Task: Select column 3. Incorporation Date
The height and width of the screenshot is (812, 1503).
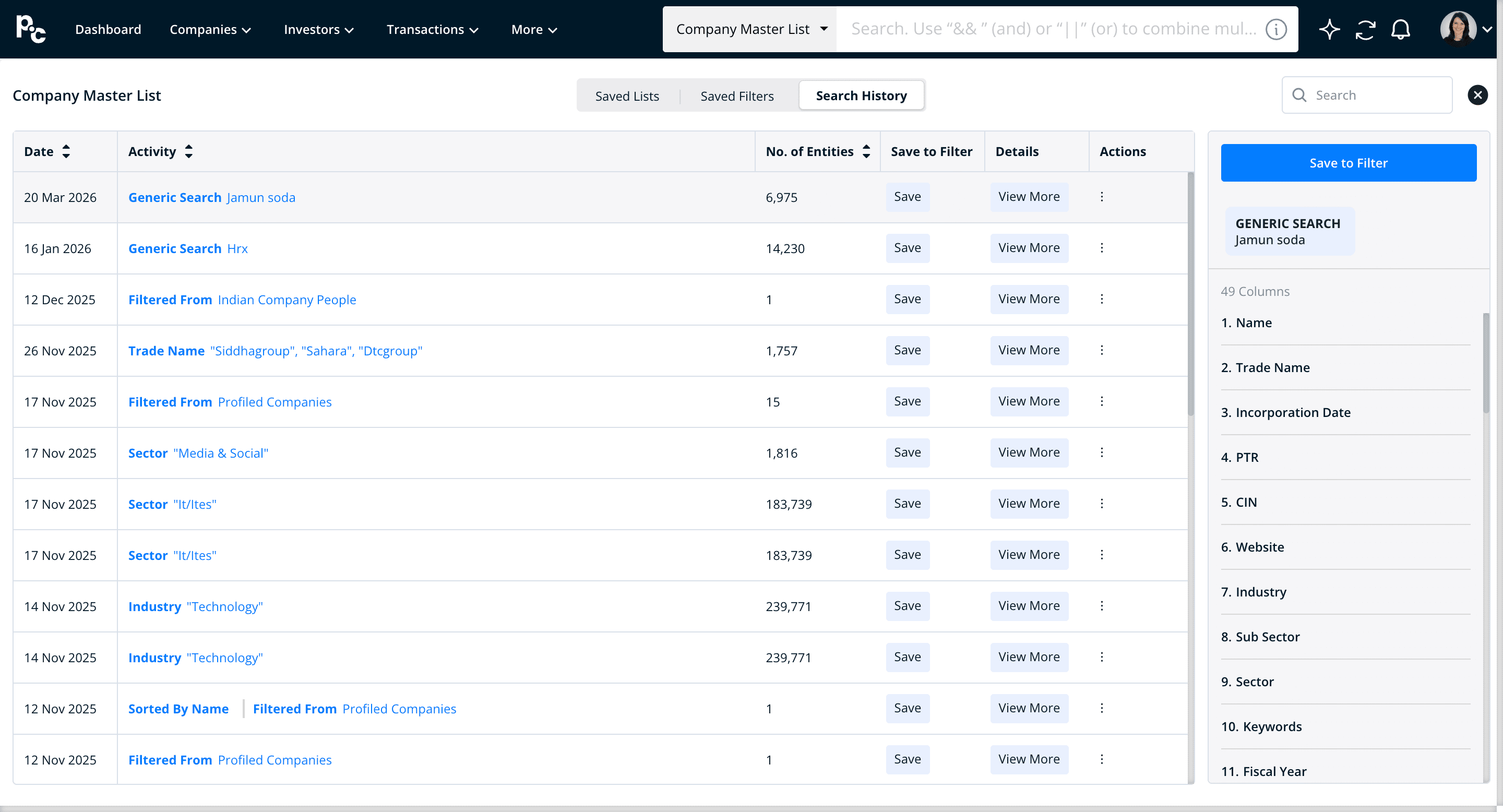Action: [x=1285, y=412]
